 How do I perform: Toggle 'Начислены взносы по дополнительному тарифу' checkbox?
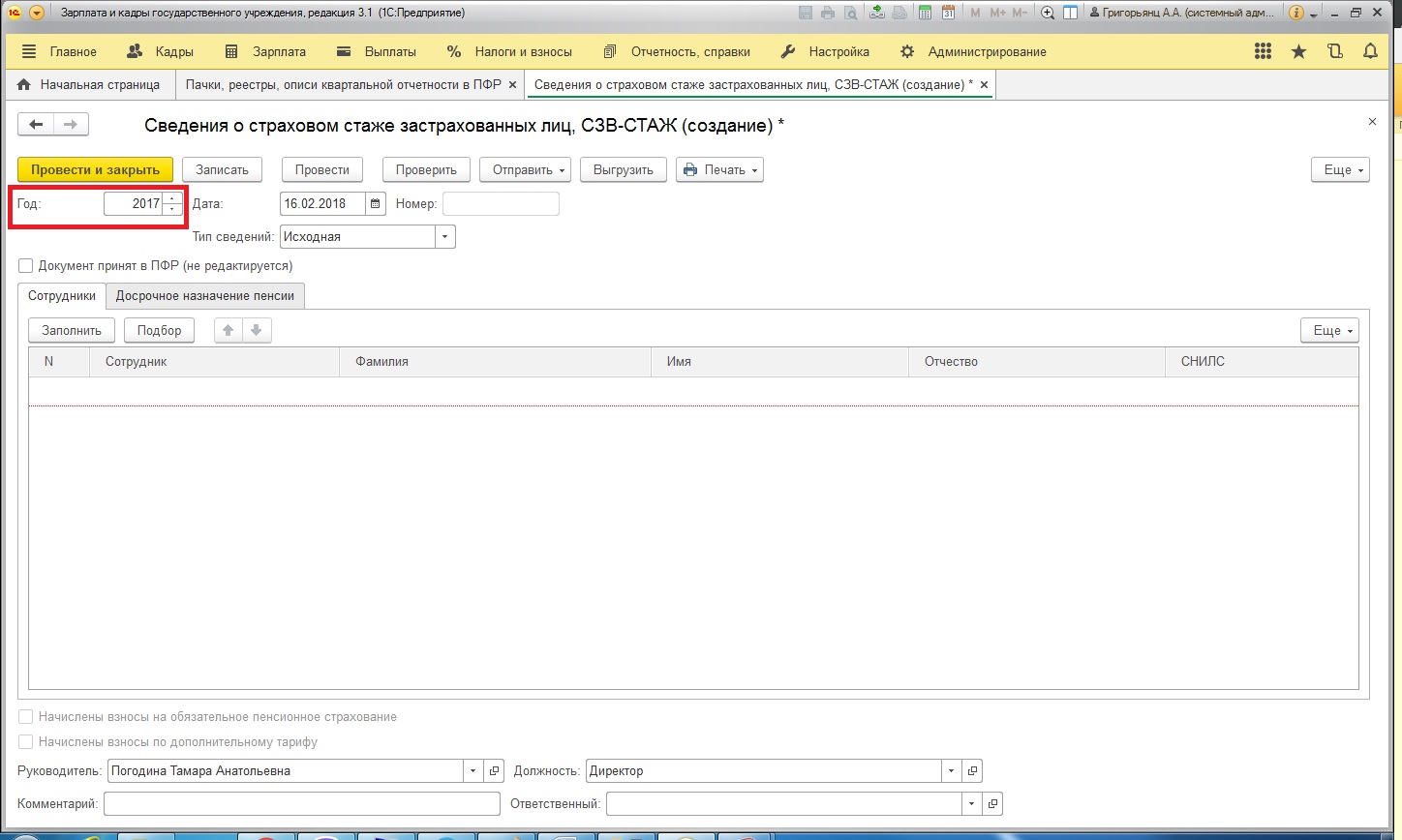pos(26,742)
